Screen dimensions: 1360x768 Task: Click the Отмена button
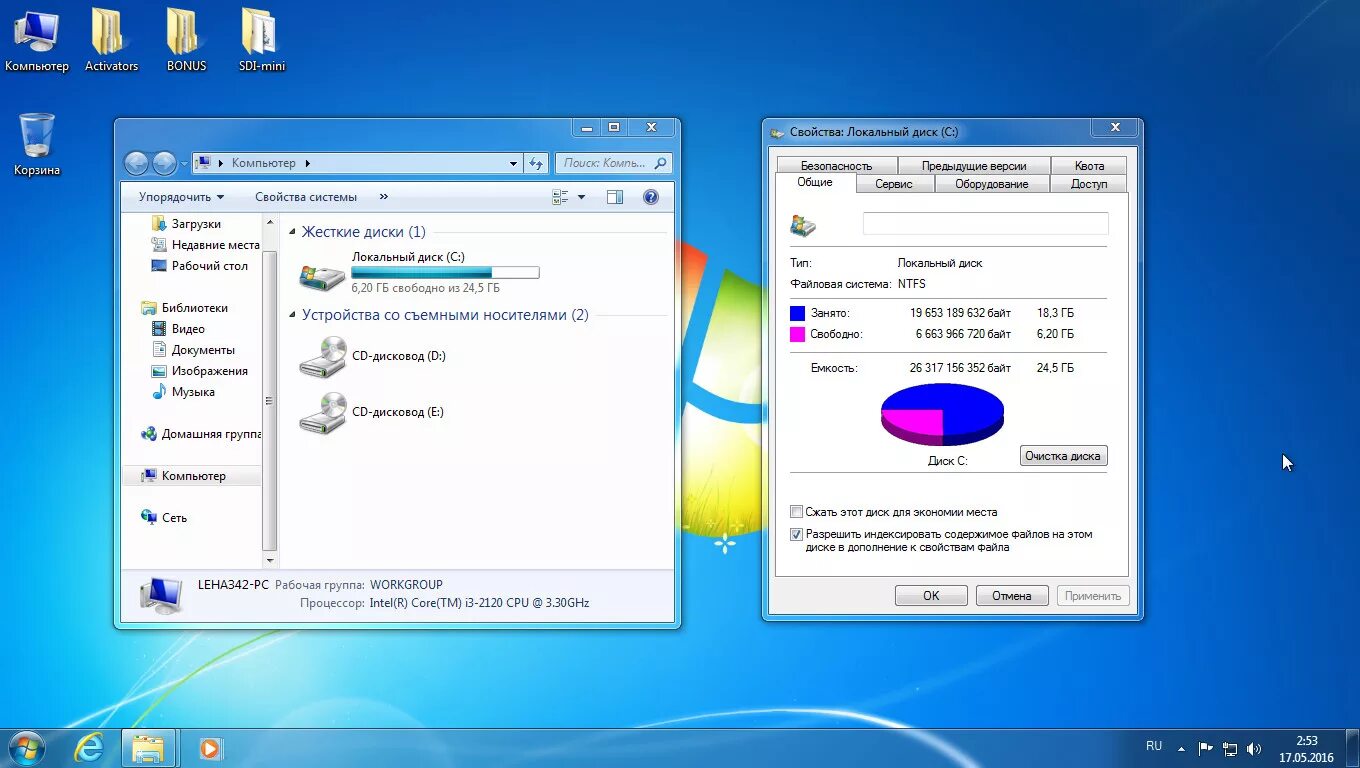point(1012,596)
